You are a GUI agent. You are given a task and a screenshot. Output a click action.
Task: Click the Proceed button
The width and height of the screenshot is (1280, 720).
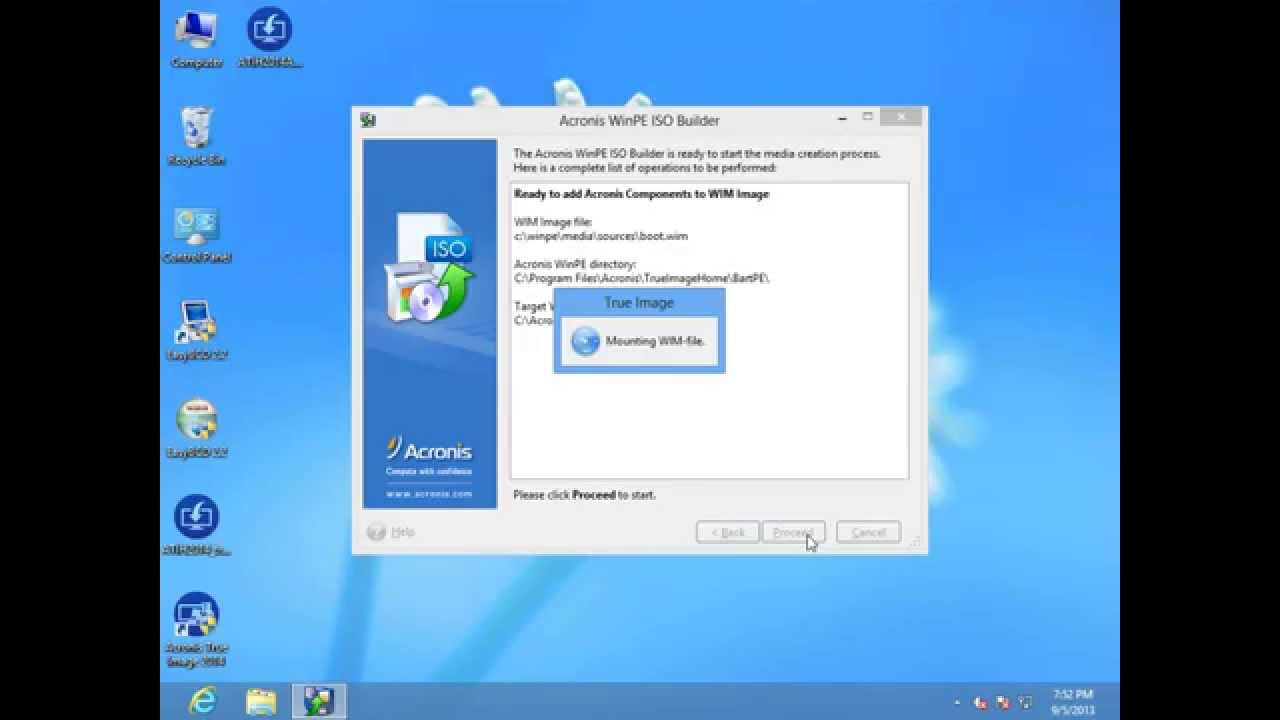point(794,532)
